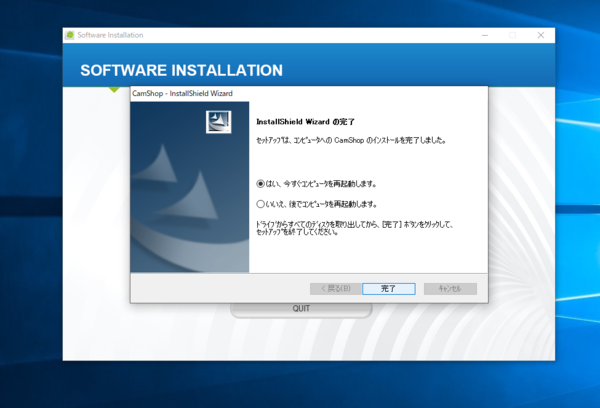Click the QUIT button in Software Installation
600x408 pixels.
tap(301, 310)
